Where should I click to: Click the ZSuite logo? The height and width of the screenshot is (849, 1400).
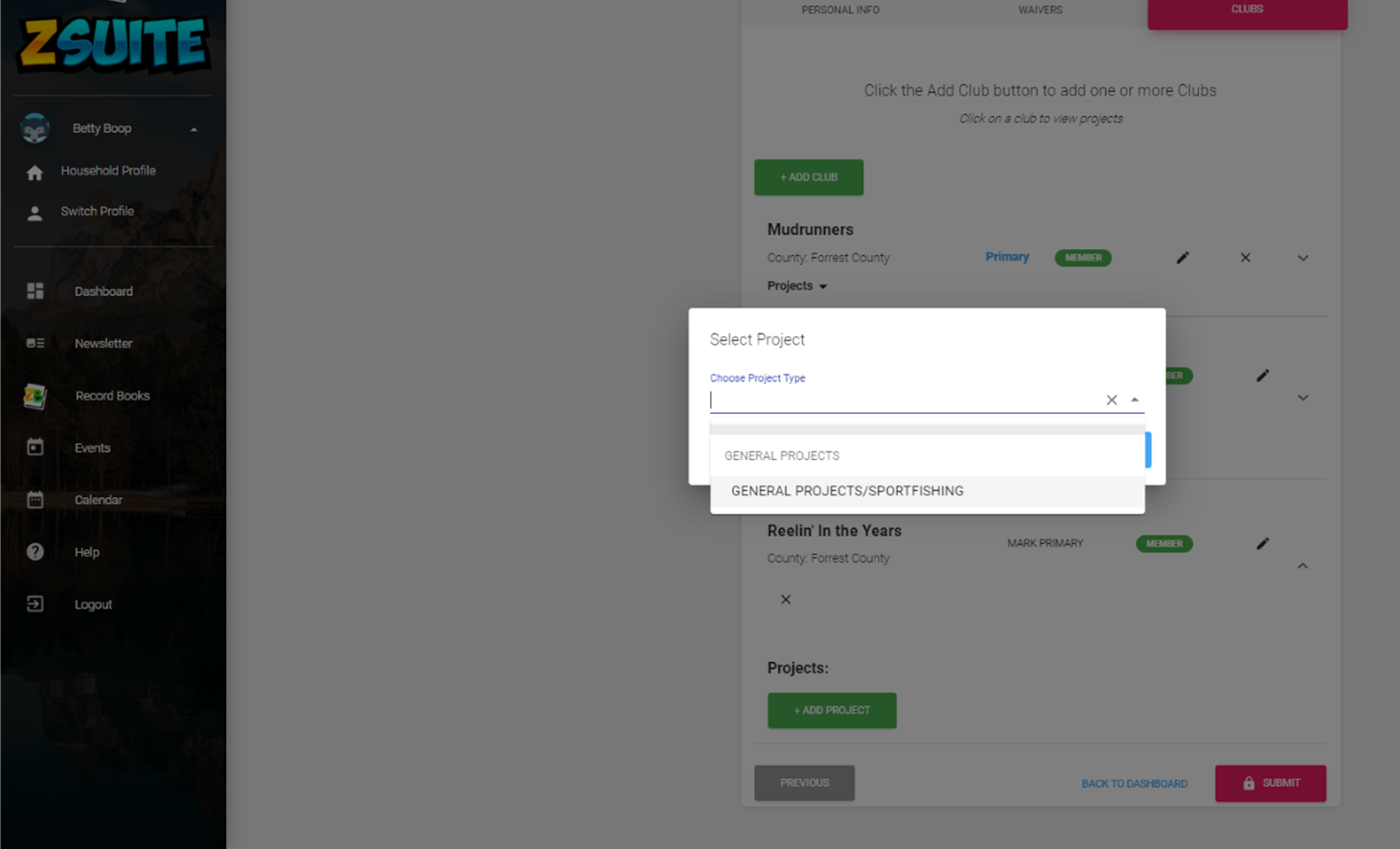[113, 43]
